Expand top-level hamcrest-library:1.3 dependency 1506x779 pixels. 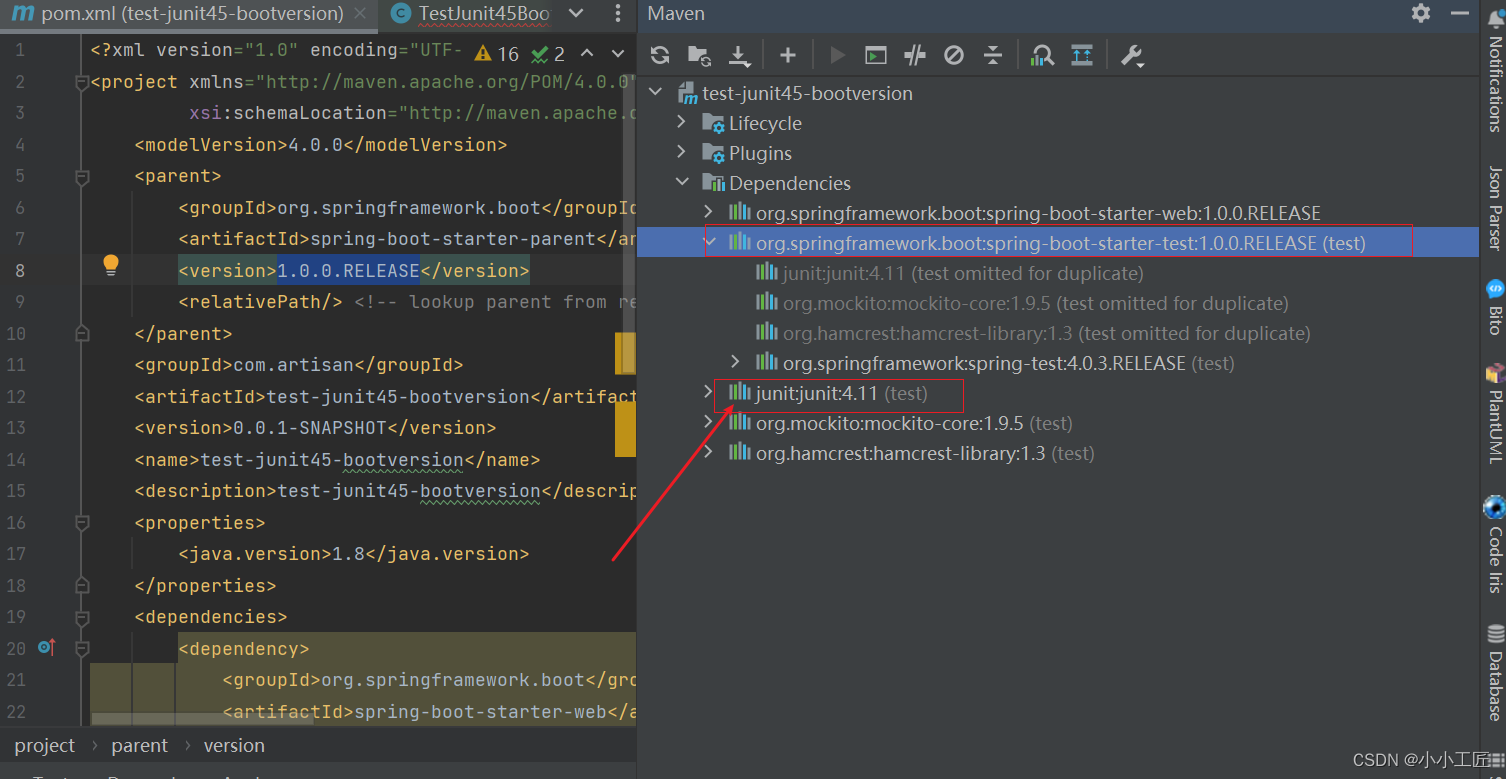[x=709, y=453]
